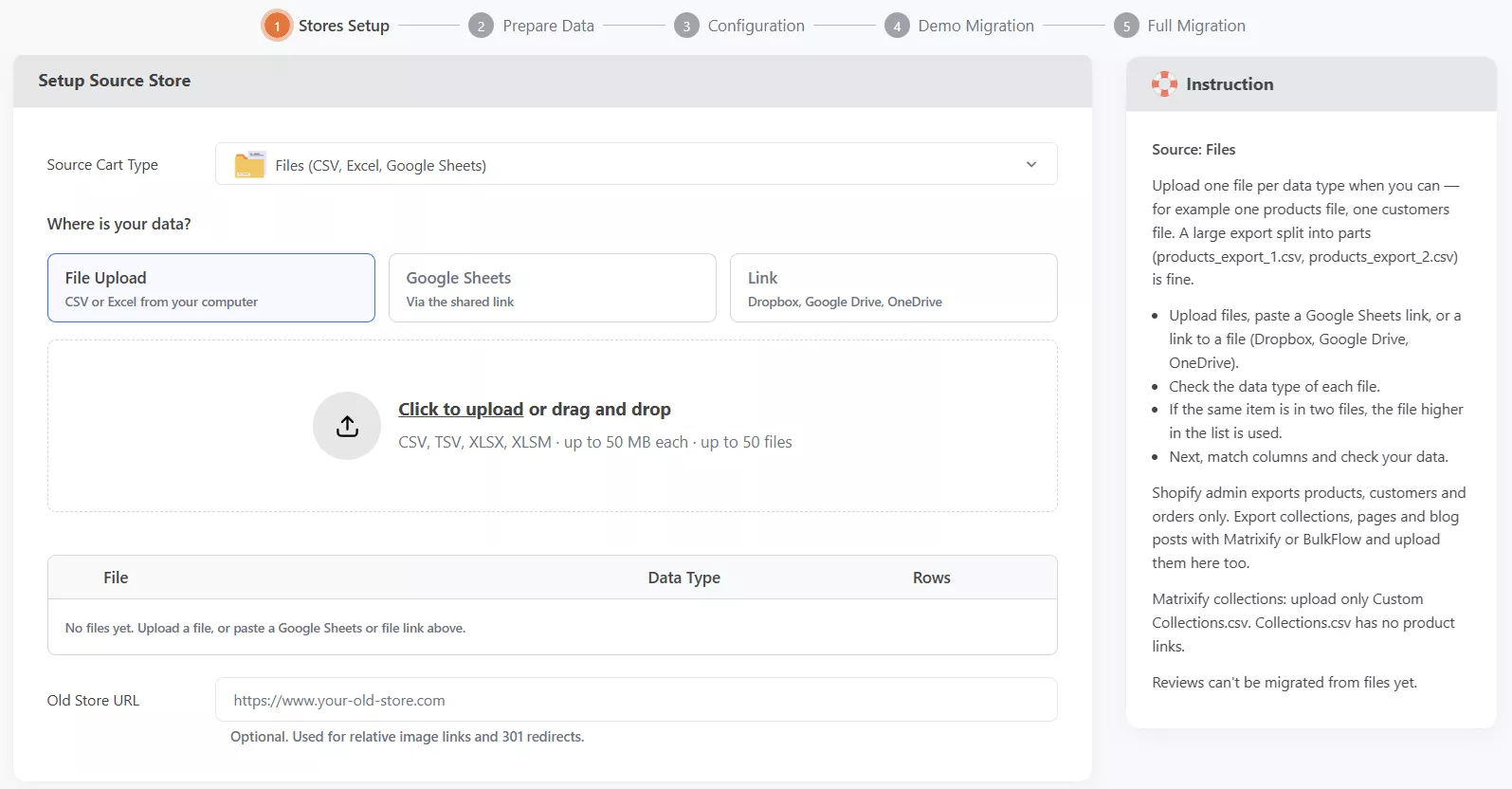The height and width of the screenshot is (789, 1512).
Task: Focus the Old Store URL input field
Action: pyautogui.click(x=636, y=700)
